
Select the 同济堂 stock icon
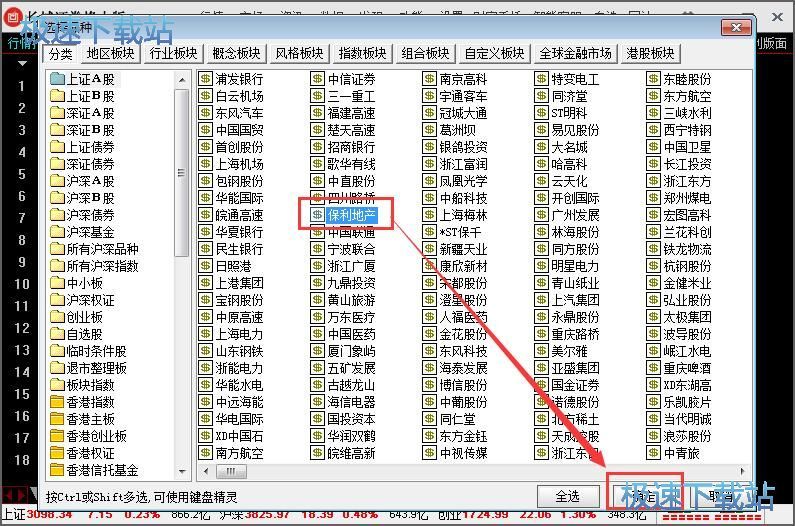point(541,96)
